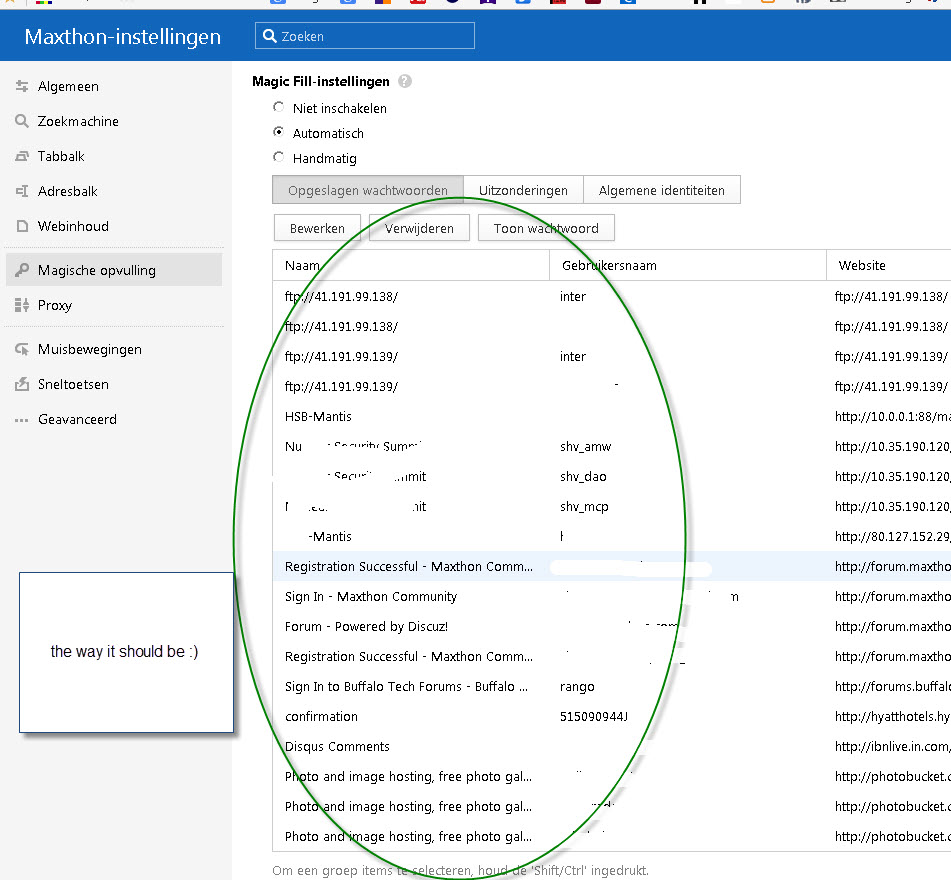Click the Magische opvulling key icon
This screenshot has width=951, height=880.
[x=22, y=270]
